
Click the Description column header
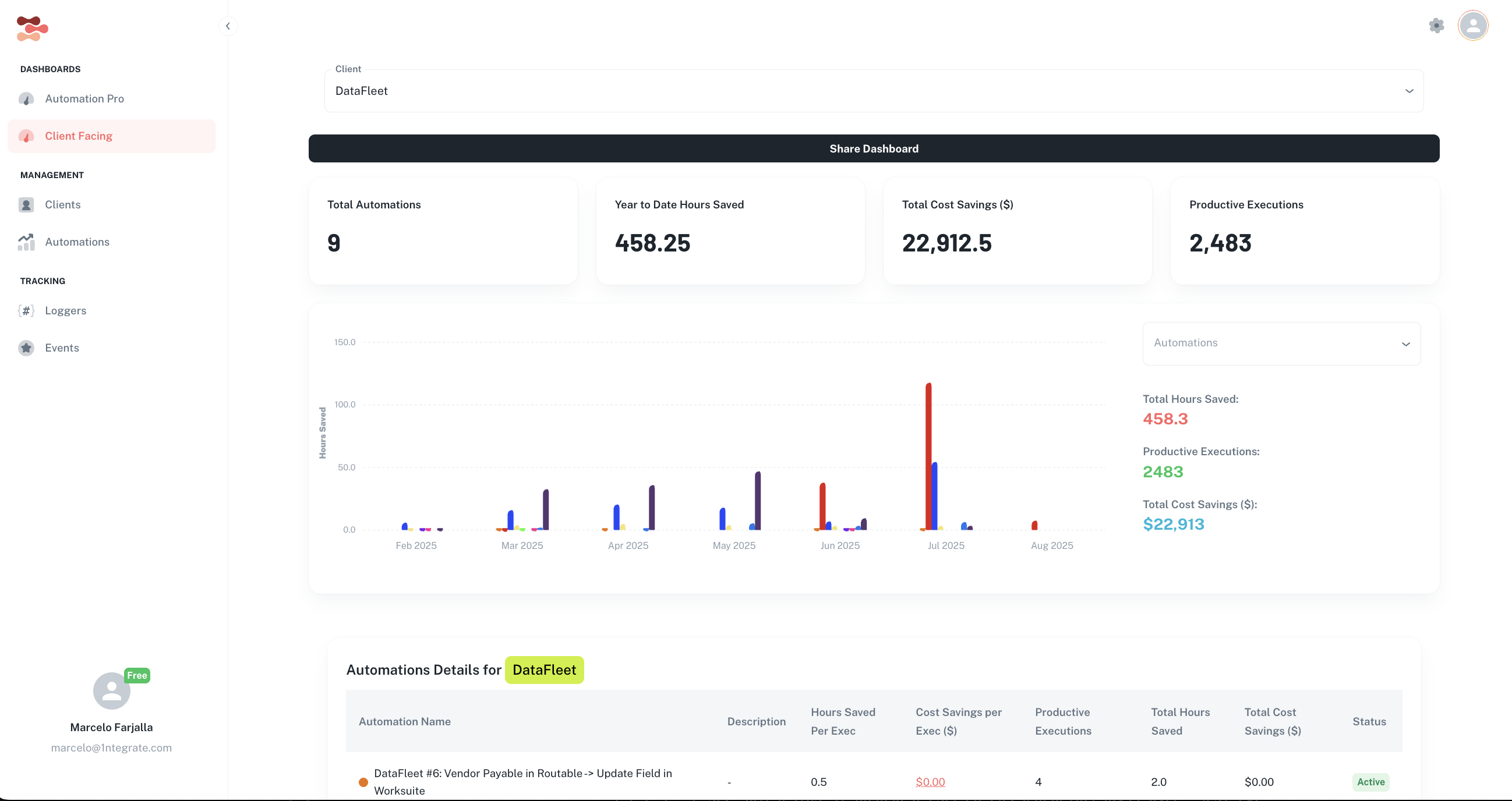756,722
